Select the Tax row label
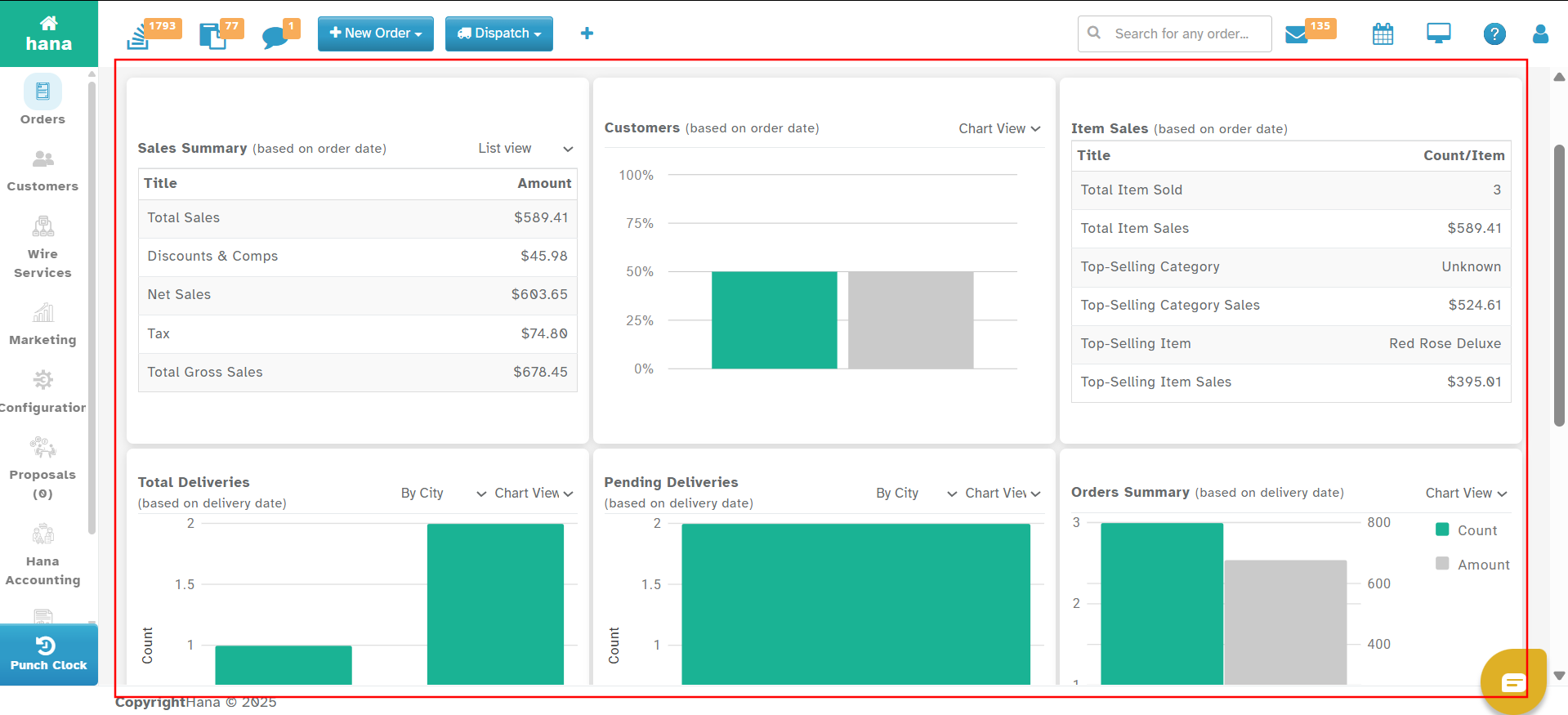 click(159, 334)
